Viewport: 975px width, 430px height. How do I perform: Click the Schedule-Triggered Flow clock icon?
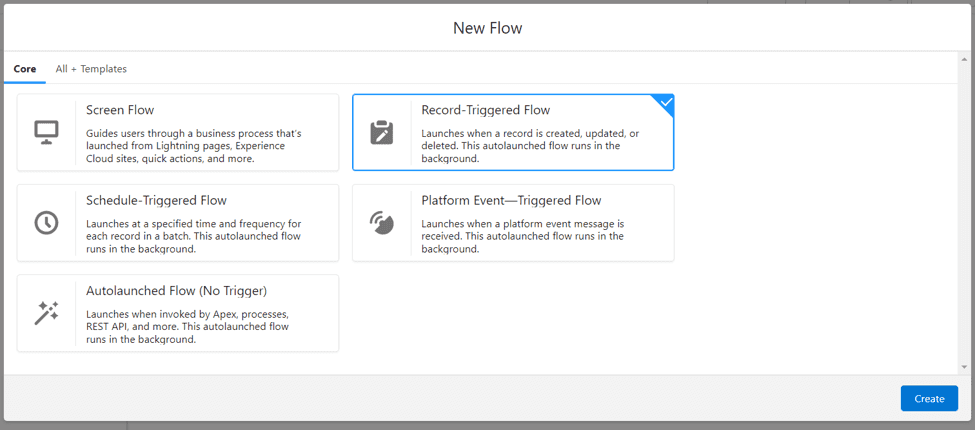point(47,222)
